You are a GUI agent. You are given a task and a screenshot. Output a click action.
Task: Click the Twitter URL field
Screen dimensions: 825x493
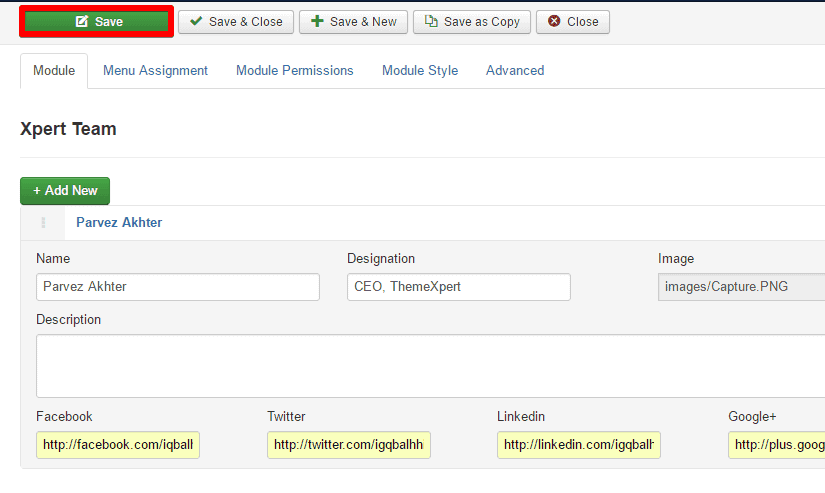pos(348,445)
